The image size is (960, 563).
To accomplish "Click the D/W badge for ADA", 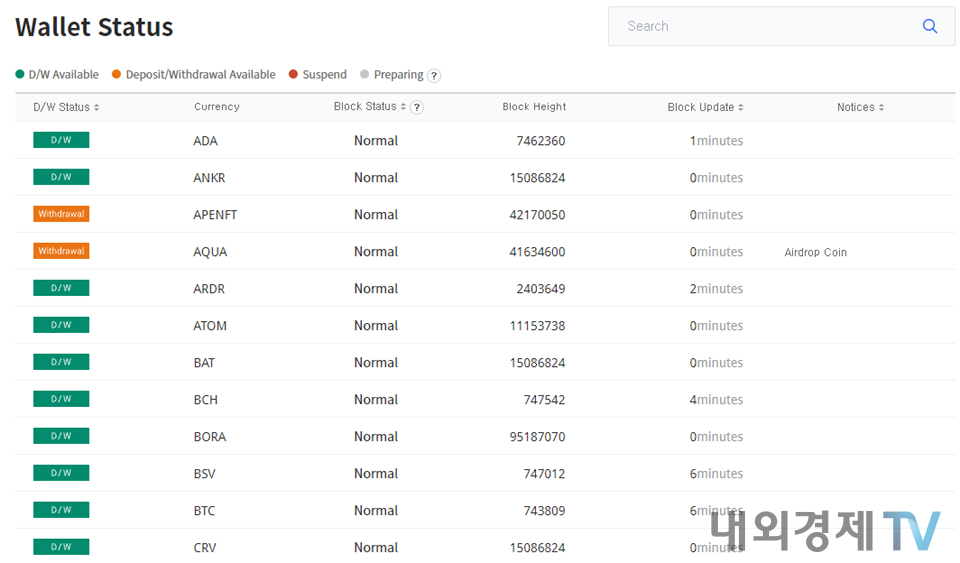I will [61, 140].
